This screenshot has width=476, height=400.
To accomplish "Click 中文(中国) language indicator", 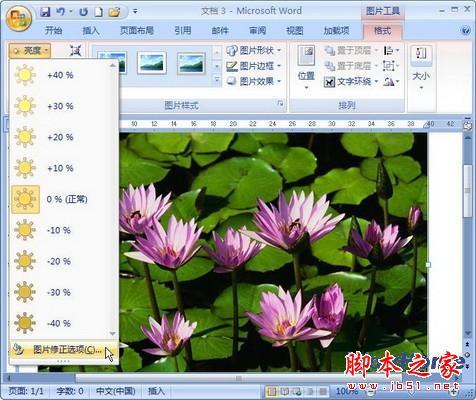I will [116, 391].
